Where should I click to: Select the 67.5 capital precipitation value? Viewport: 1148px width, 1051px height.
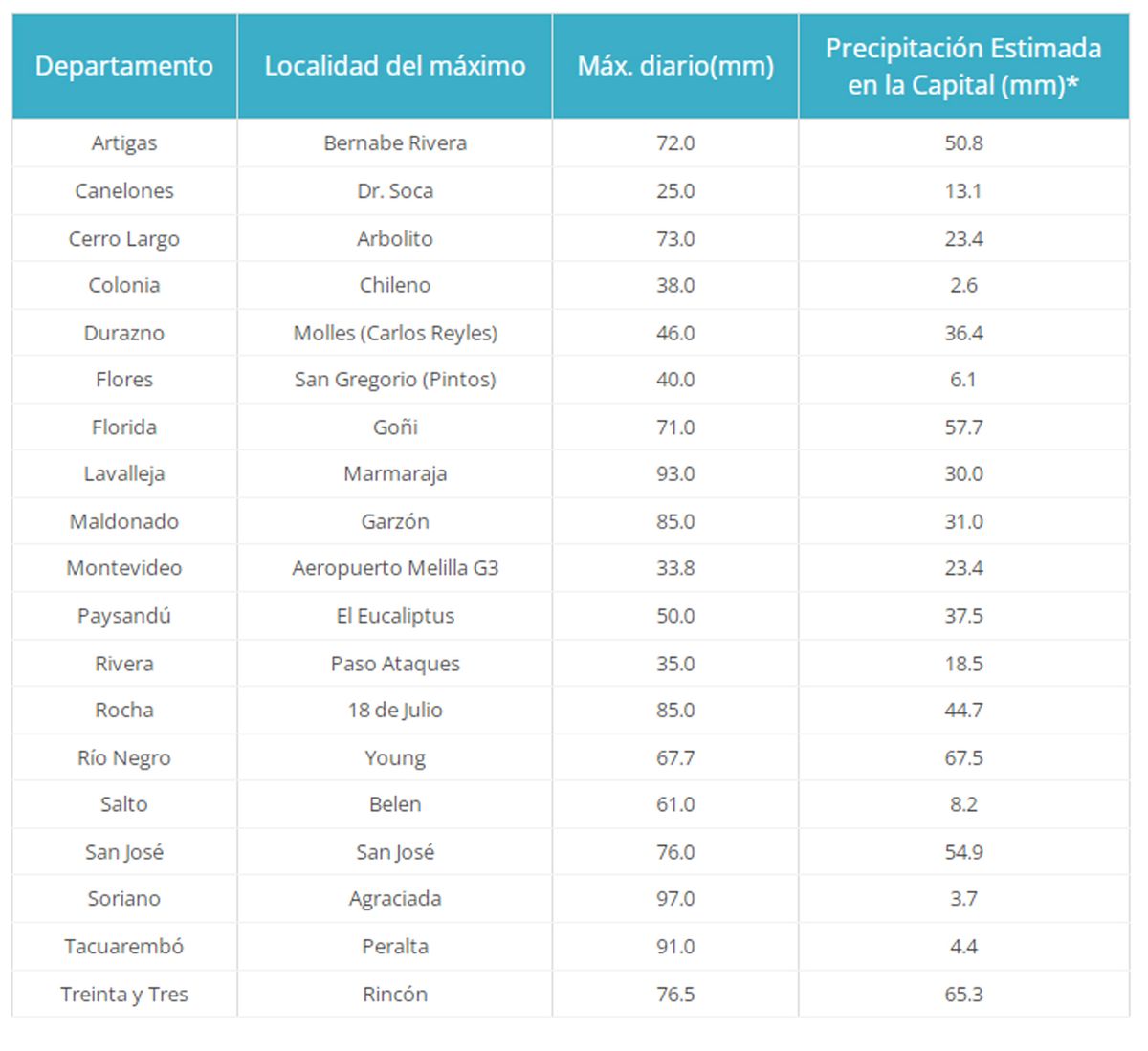pyautogui.click(x=963, y=758)
